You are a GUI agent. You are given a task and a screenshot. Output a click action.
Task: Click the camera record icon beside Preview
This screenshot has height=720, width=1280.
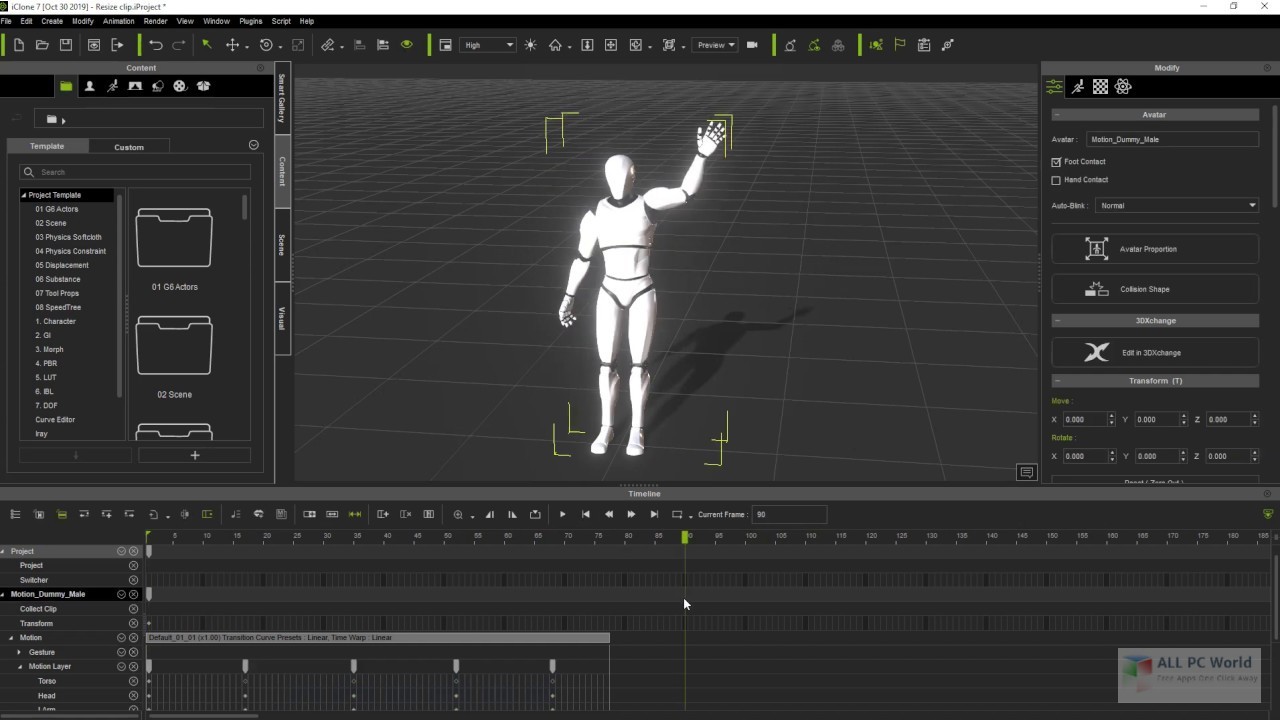coord(752,45)
